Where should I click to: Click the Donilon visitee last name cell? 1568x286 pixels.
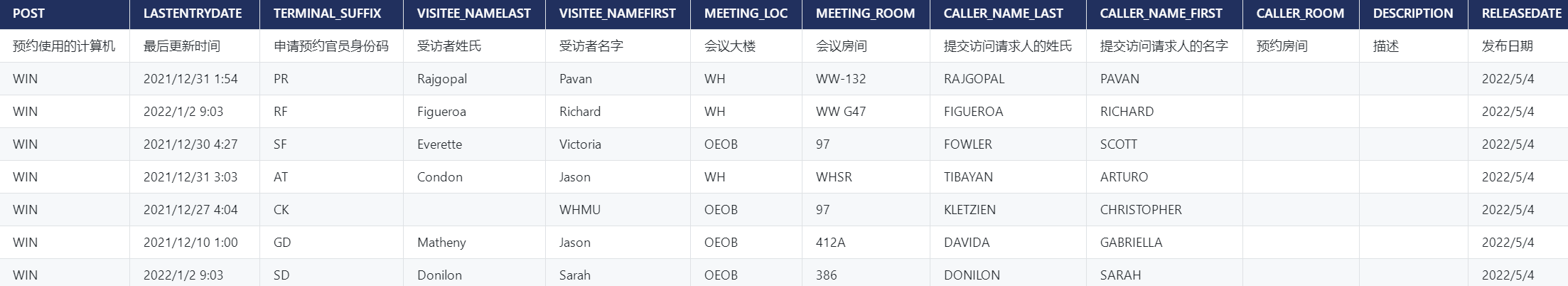point(439,275)
